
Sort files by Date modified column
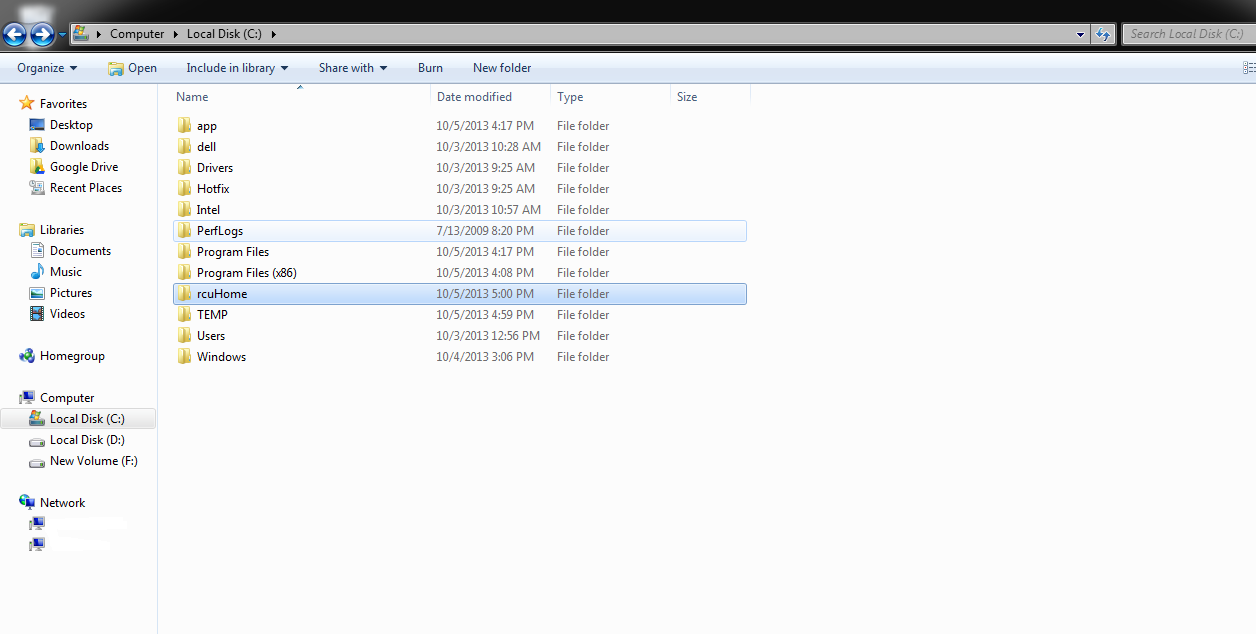(476, 96)
